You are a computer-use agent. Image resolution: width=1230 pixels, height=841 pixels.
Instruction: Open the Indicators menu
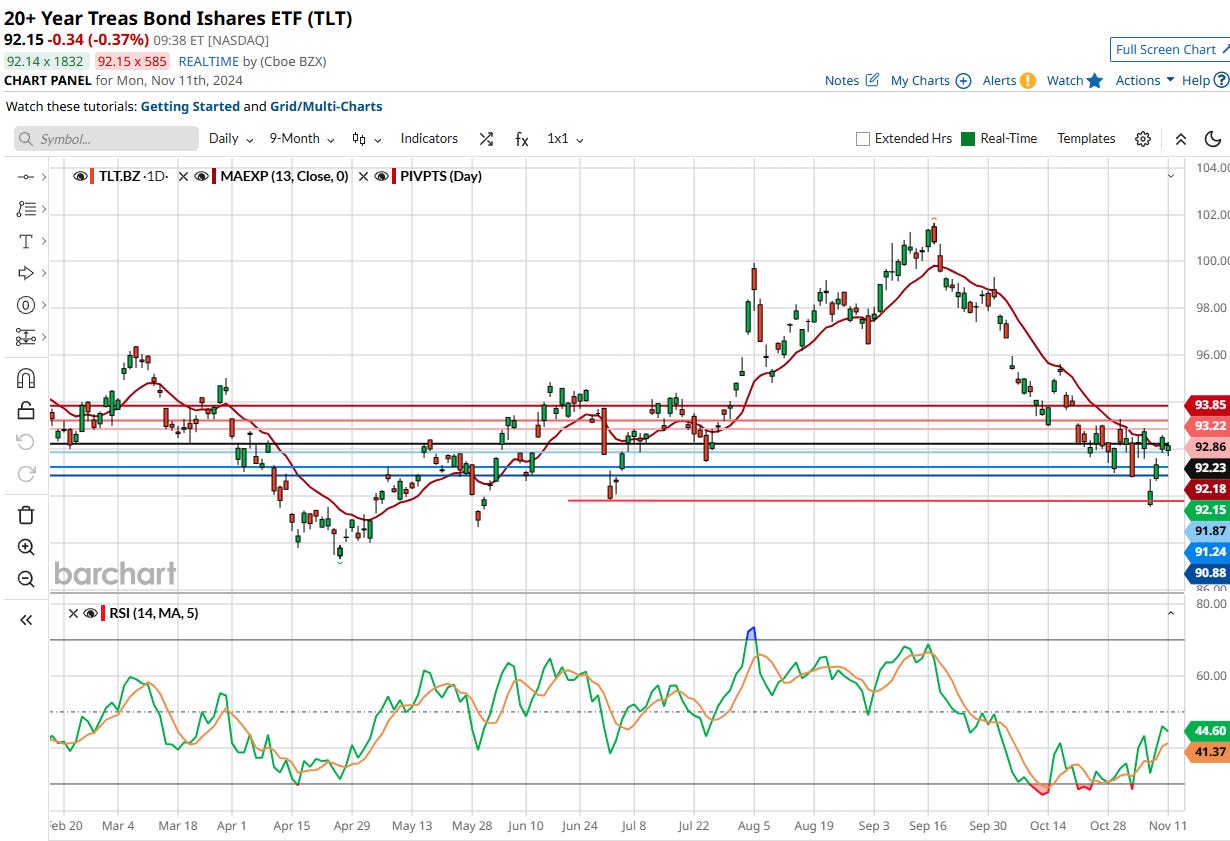(x=429, y=139)
